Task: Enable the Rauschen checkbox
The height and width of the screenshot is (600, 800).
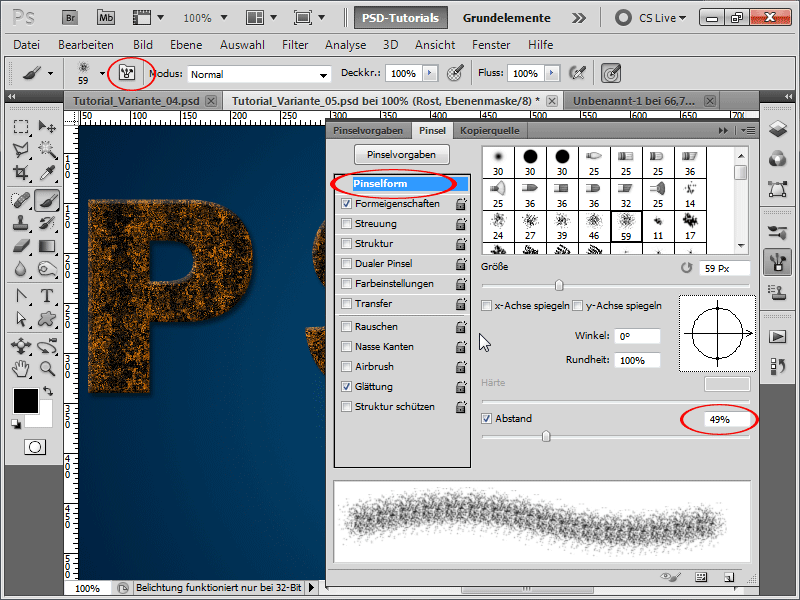Action: (346, 326)
